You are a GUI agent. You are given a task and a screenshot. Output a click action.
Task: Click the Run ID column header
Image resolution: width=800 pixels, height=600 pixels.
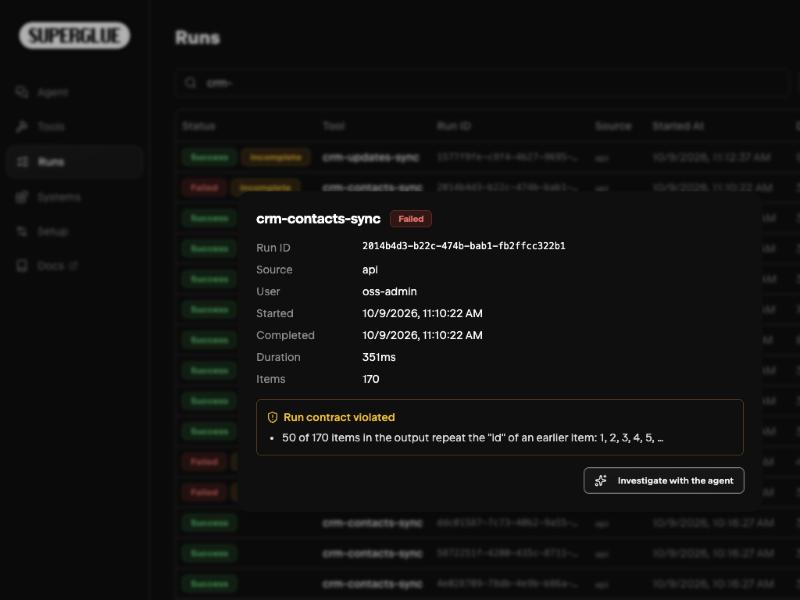point(454,126)
